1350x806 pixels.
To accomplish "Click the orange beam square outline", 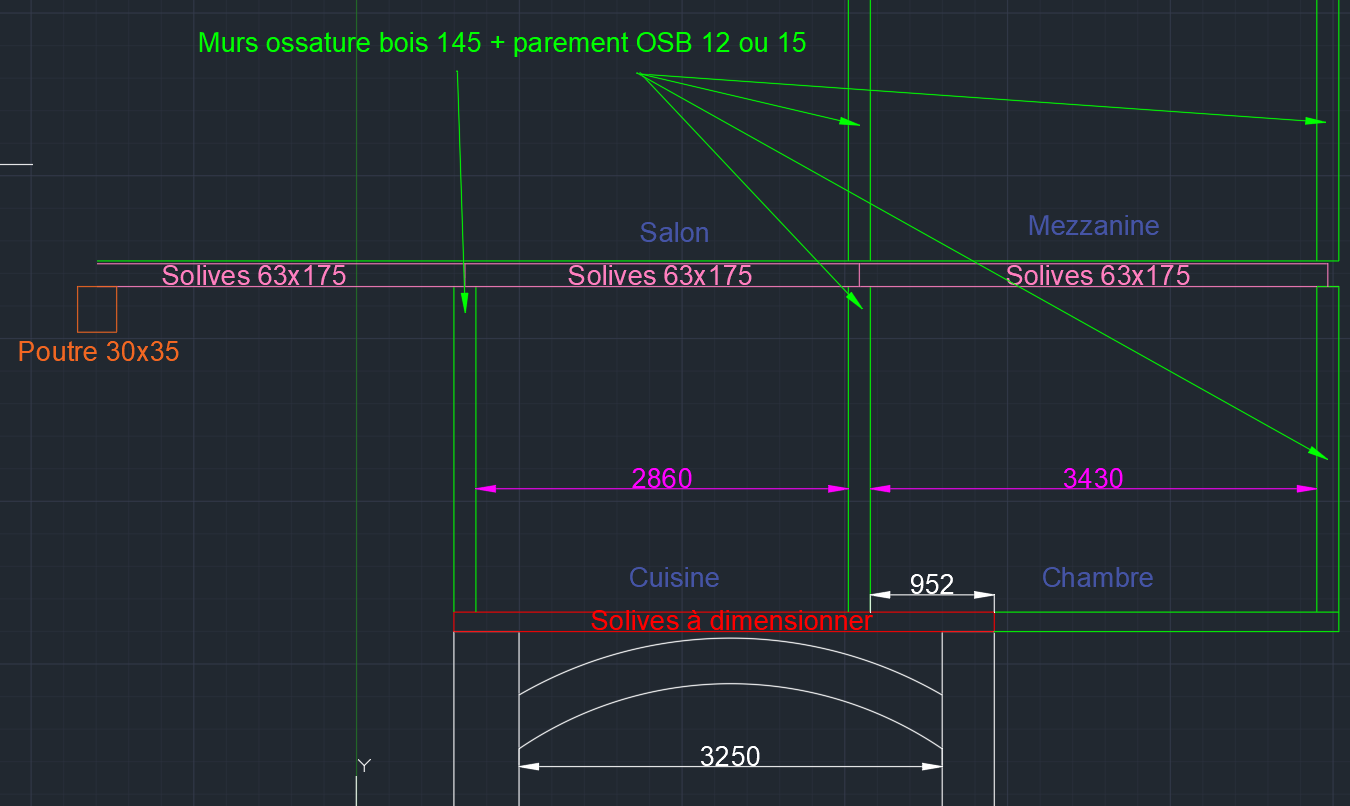I will point(97,288).
